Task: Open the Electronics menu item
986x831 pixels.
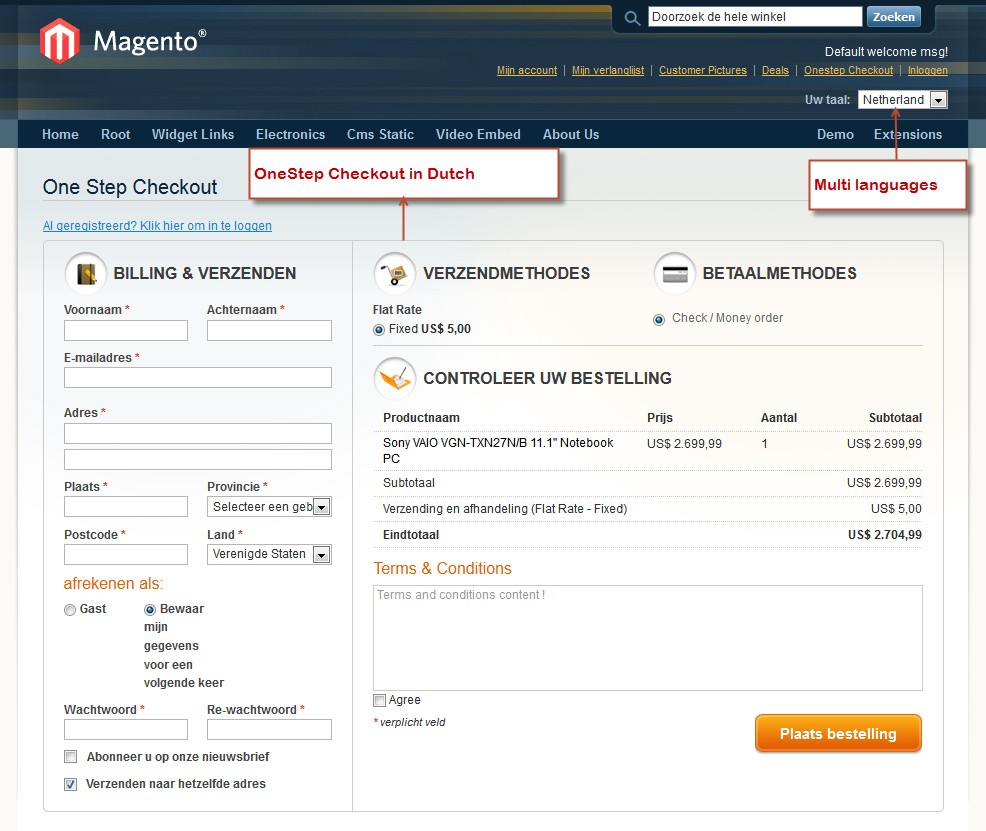Action: [290, 134]
